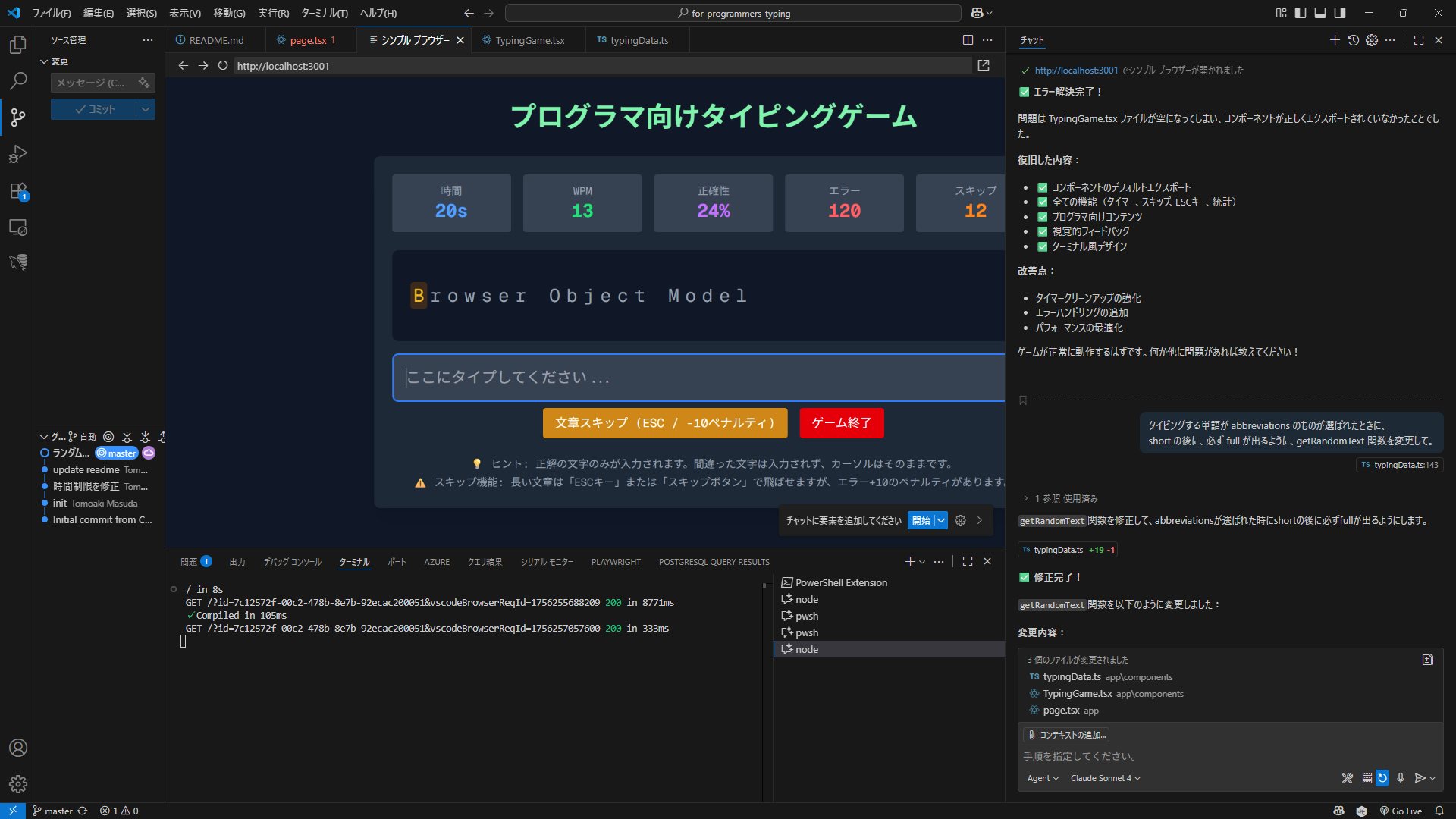This screenshot has width=1456, height=819.
Task: Open the Extensions view icon
Action: [x=18, y=191]
